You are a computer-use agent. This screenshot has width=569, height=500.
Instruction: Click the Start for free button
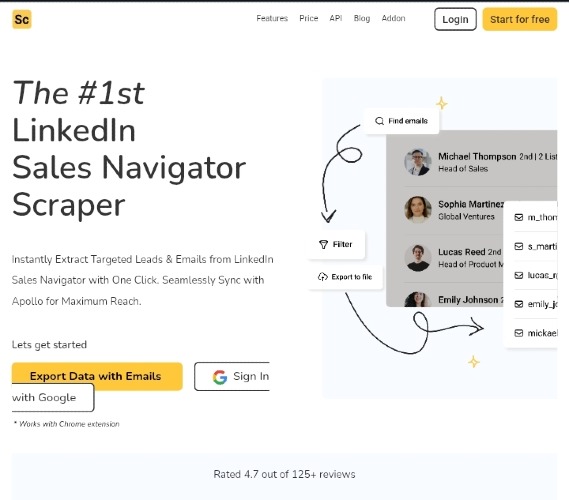point(520,19)
